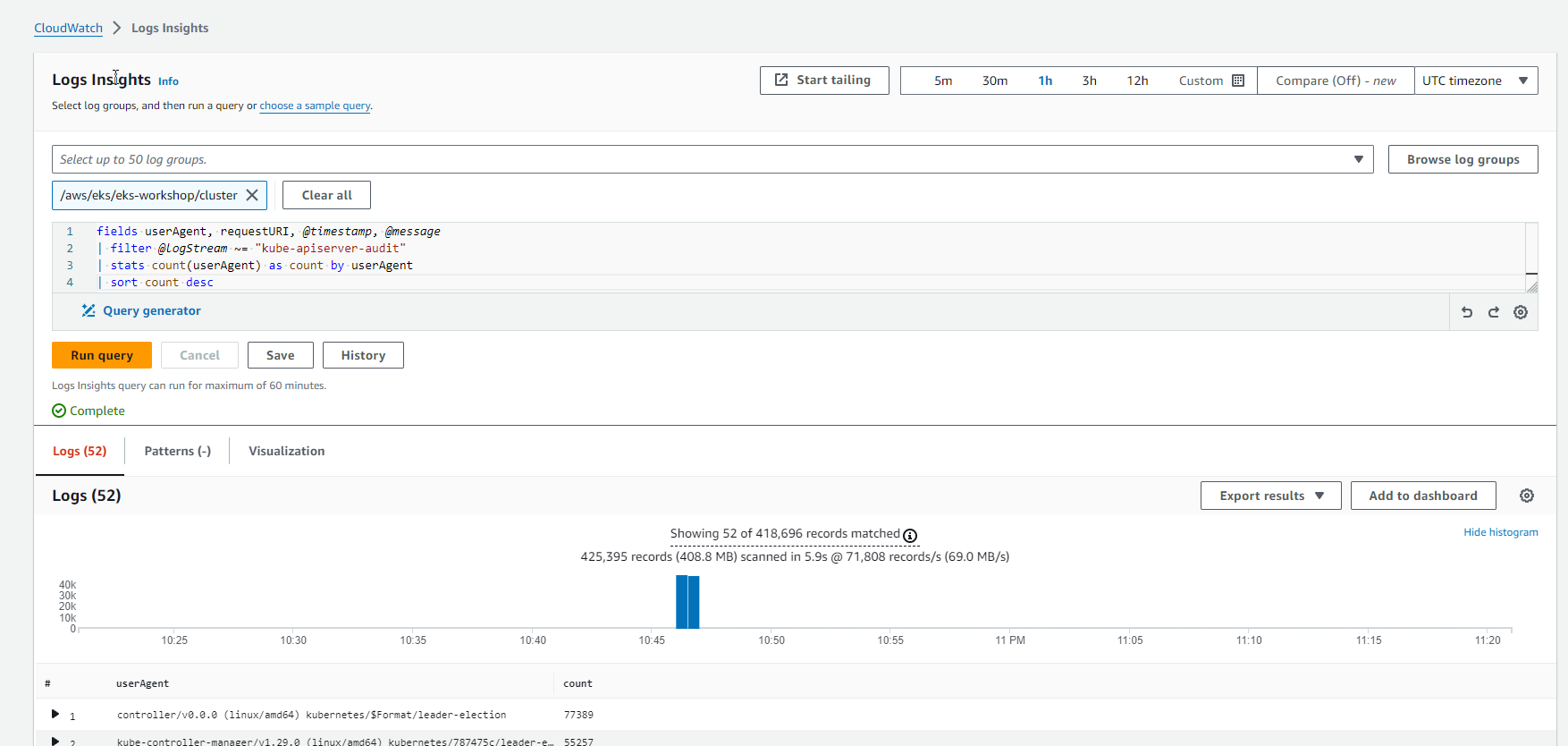This screenshot has width=1568, height=746.
Task: Open Logs Insights Info link
Action: pos(168,81)
